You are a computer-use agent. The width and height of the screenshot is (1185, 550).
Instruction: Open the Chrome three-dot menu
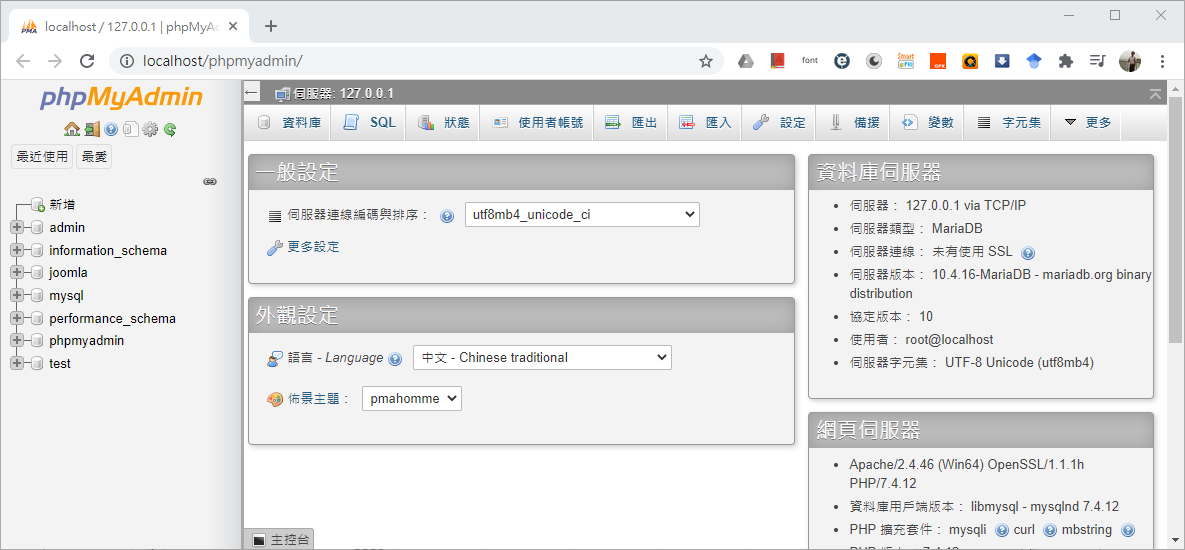(x=1162, y=61)
